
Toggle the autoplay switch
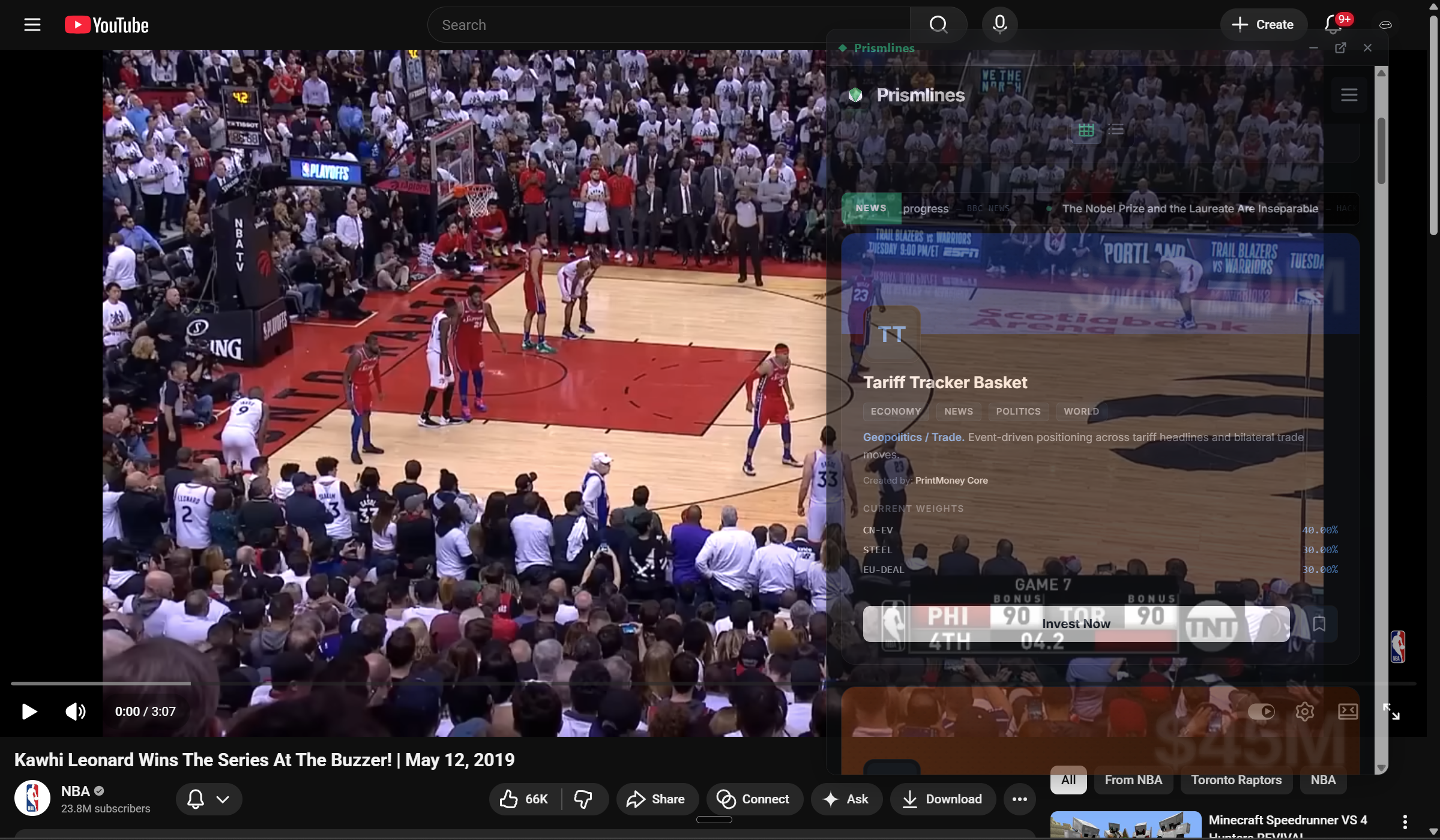1261,712
